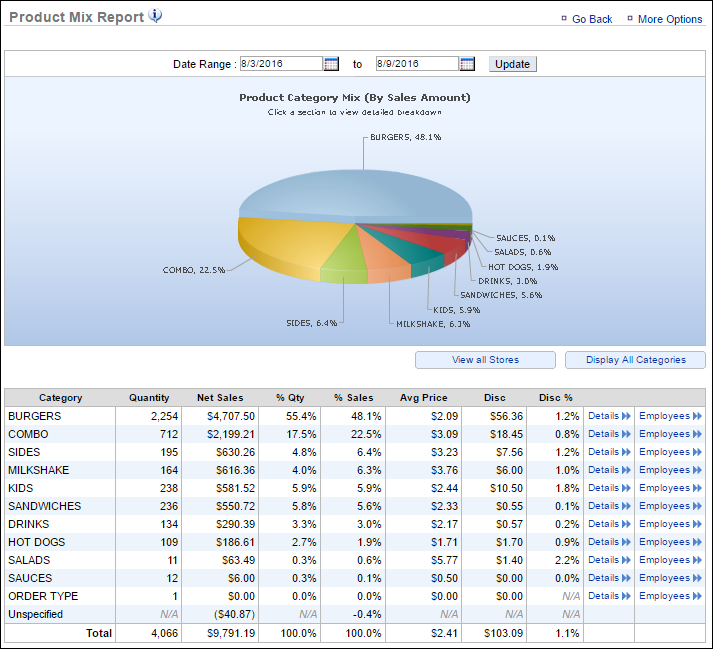Viewport: 713px width, 649px height.
Task: Open Employees for ORDER TYPE row
Action: 670,596
